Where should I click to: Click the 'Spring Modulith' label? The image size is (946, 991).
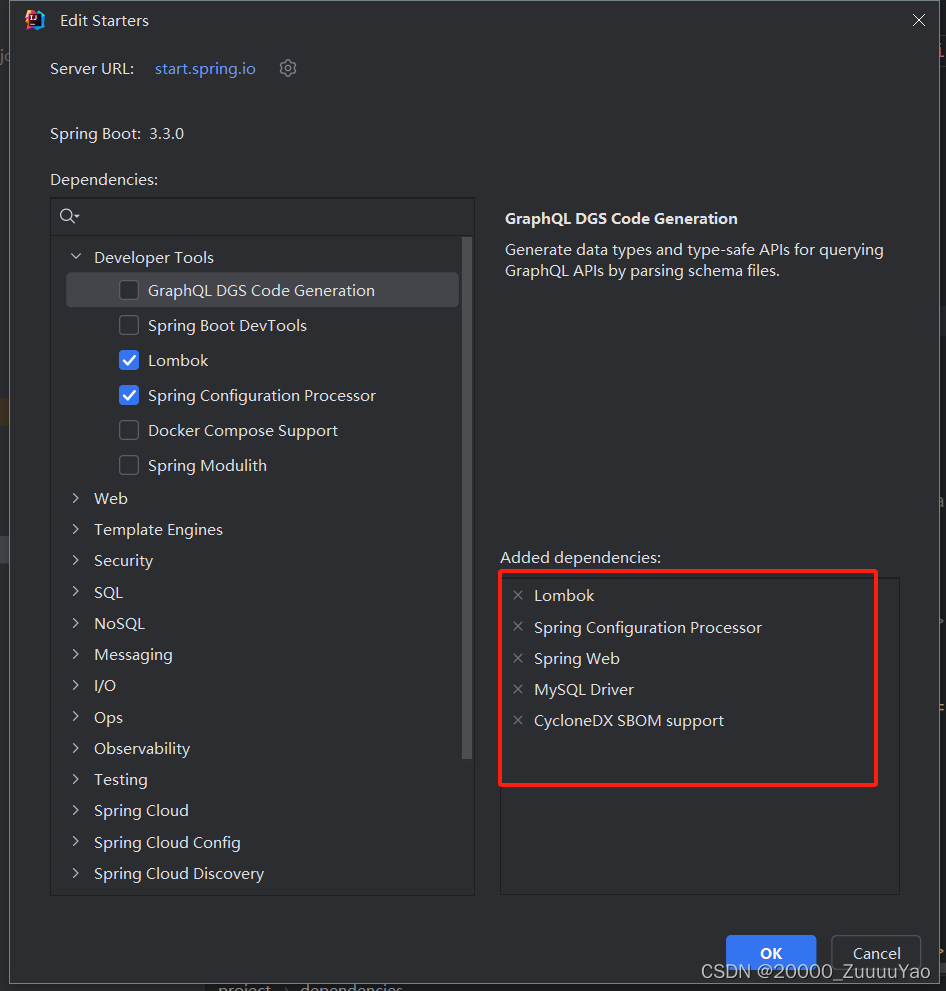coord(207,466)
